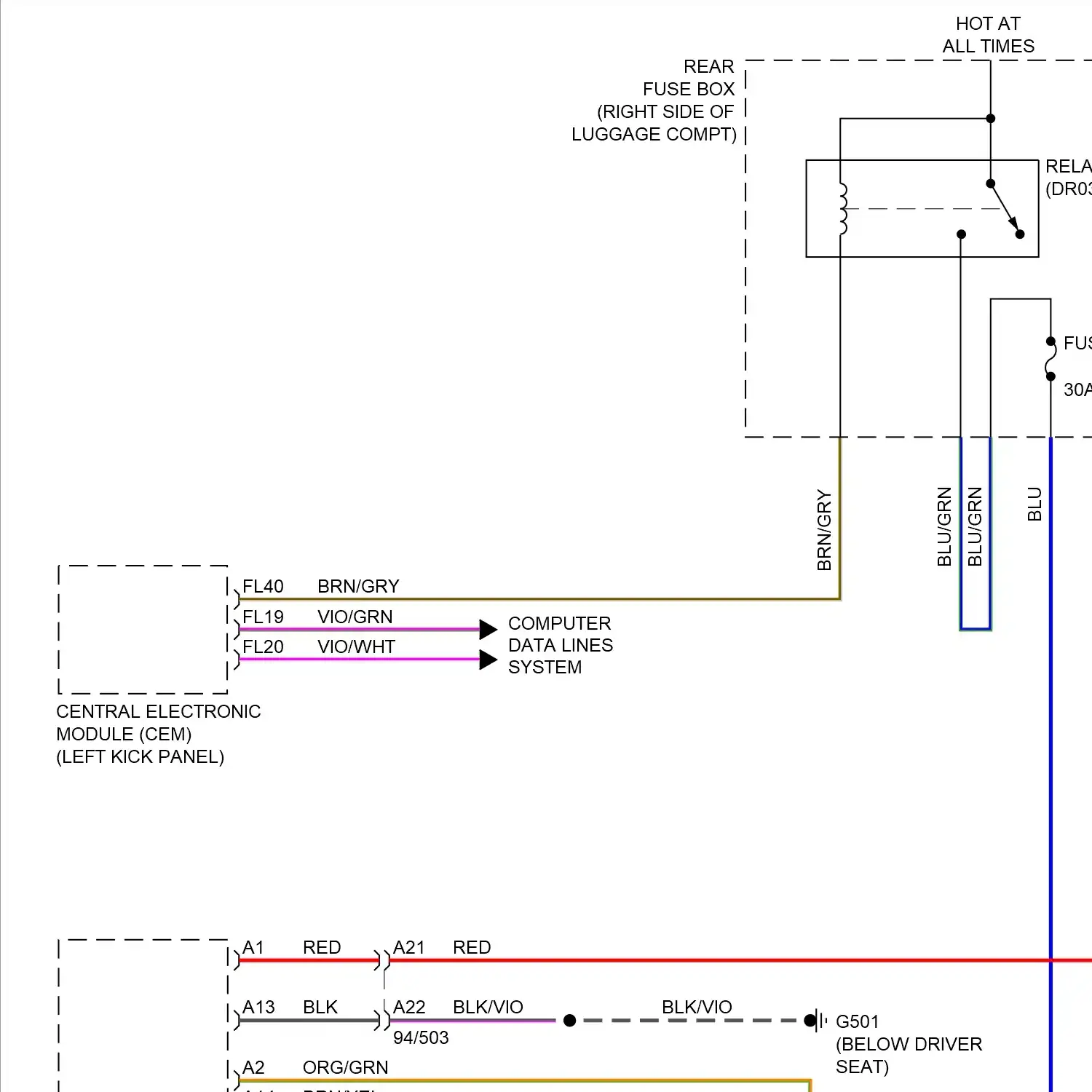The height and width of the screenshot is (1092, 1092).
Task: Click the '(LEFT KICK PANEL)' text
Action: click(x=140, y=757)
